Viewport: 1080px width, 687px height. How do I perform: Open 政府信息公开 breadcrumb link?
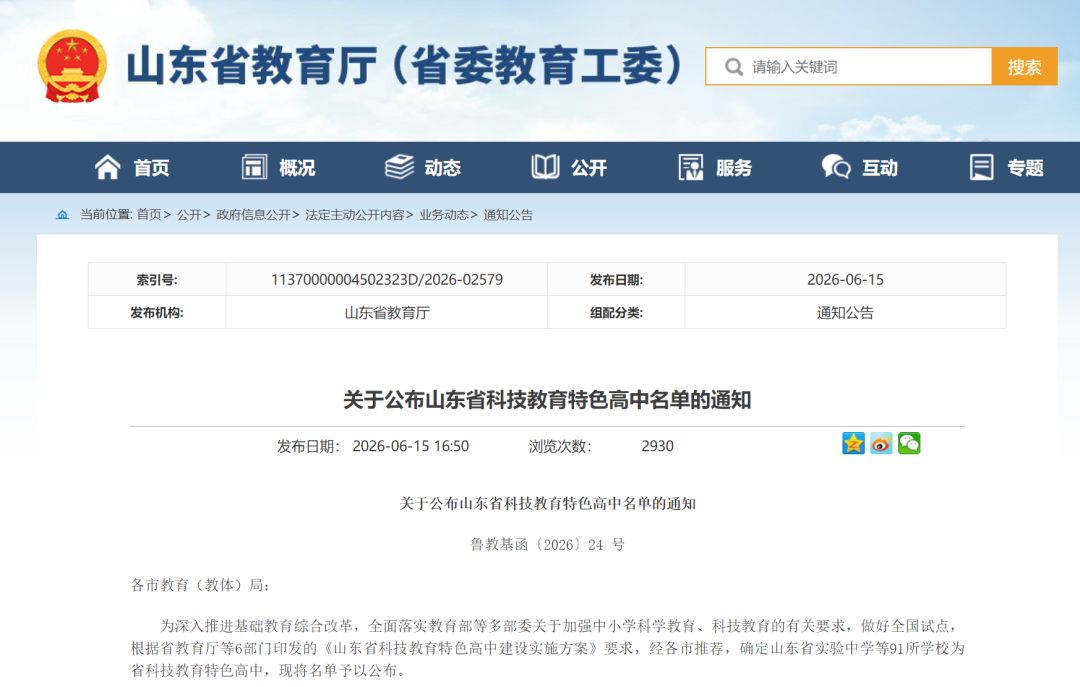click(x=253, y=215)
